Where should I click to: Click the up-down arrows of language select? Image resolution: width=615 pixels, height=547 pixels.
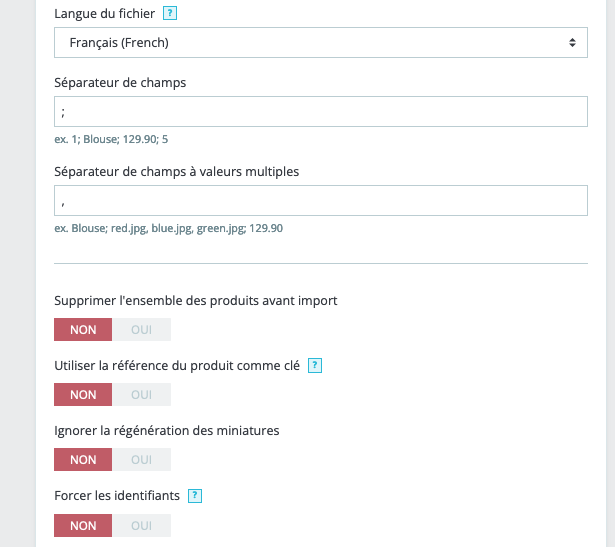(572, 42)
